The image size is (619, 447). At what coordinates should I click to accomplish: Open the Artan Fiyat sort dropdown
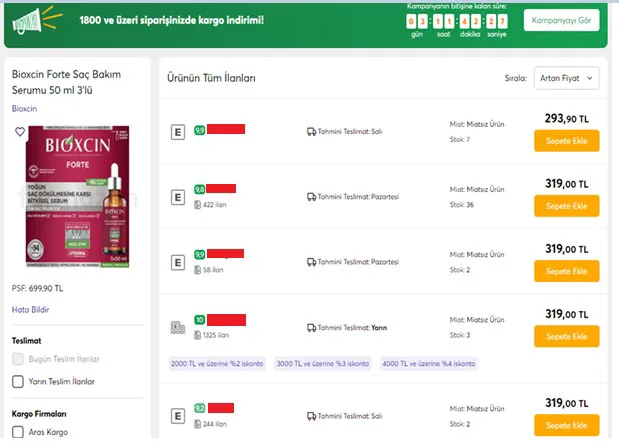coord(566,78)
